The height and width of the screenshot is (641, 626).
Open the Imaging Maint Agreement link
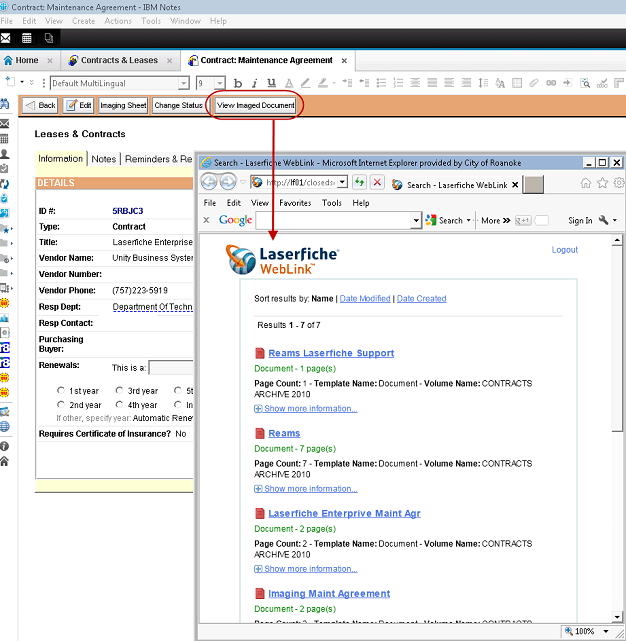coord(329,594)
